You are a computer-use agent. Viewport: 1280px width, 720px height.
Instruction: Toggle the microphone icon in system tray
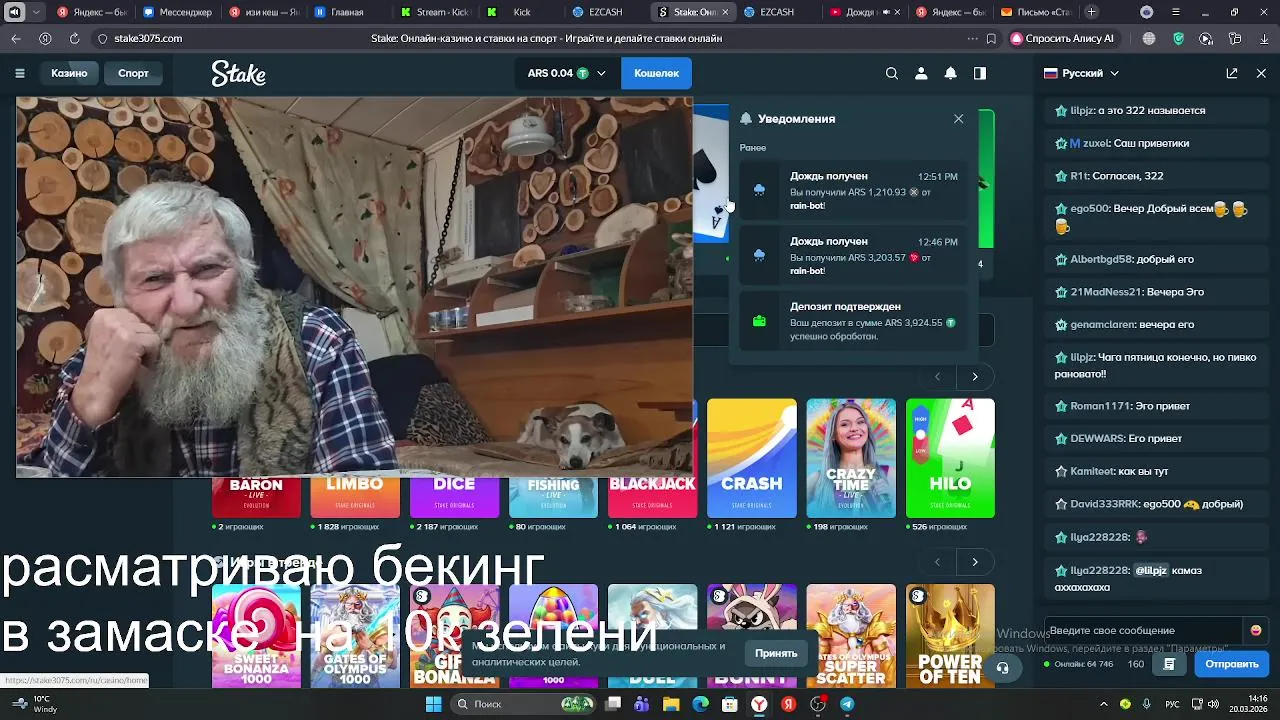(x=1147, y=704)
